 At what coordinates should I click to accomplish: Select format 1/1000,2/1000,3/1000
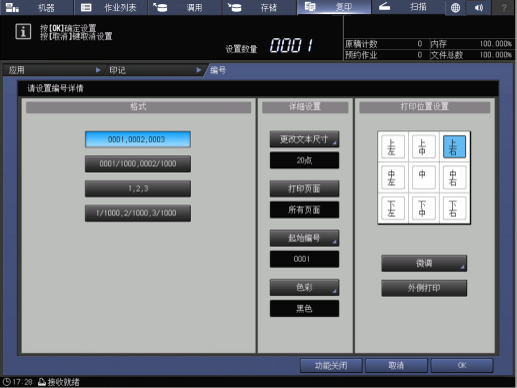point(138,213)
